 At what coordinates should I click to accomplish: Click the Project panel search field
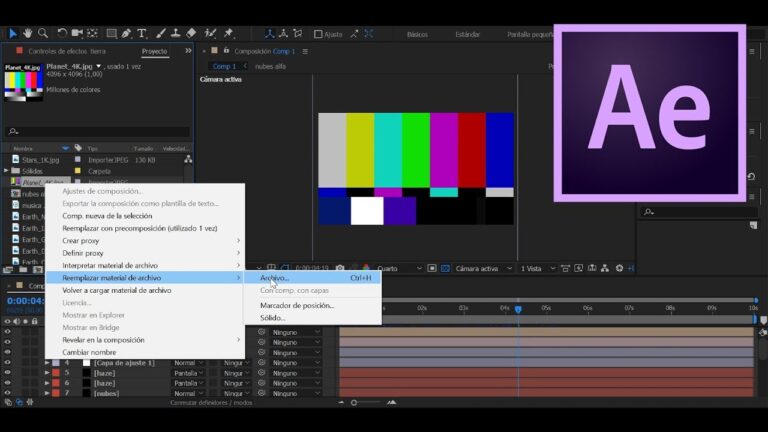click(x=98, y=131)
